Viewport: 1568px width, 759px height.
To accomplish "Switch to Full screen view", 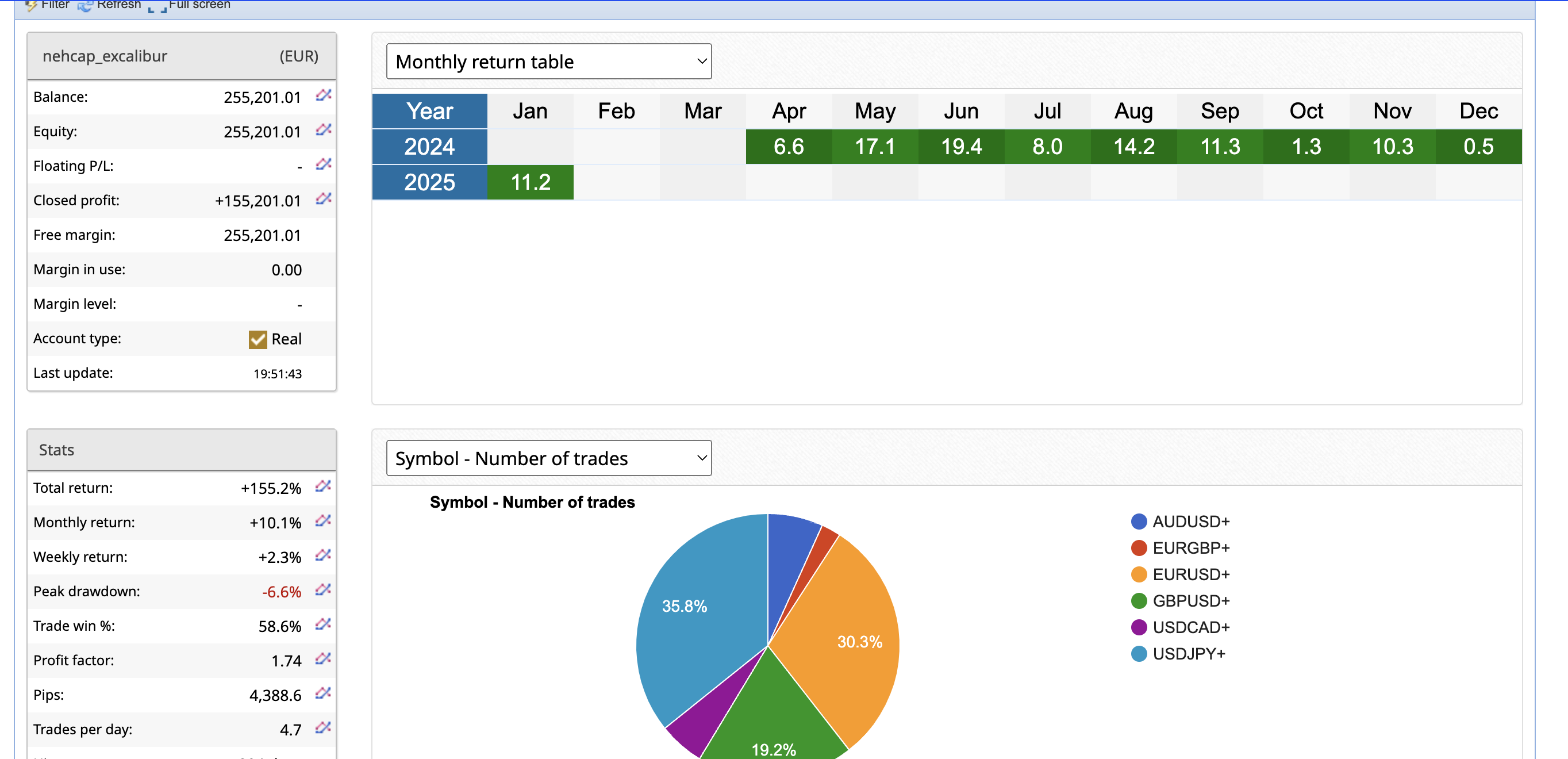I will tap(190, 5).
